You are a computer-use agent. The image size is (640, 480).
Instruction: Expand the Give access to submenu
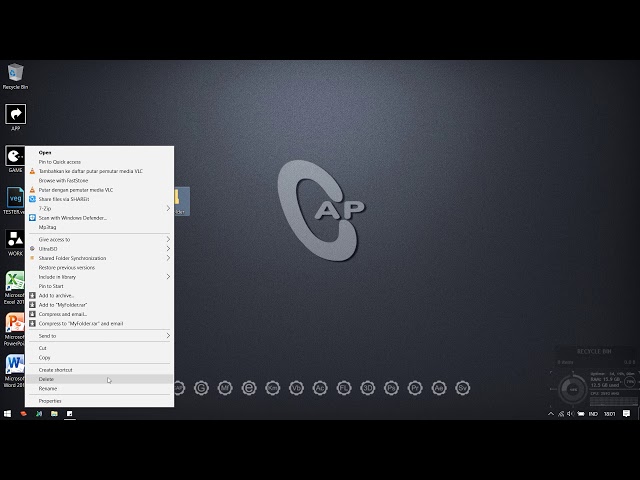click(100, 240)
